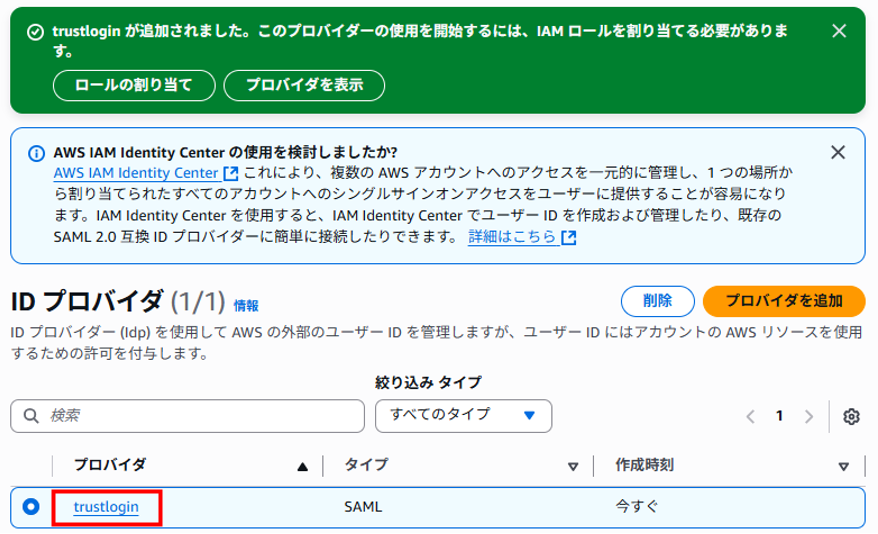Image resolution: width=878 pixels, height=534 pixels.
Task: Open table preferences gear icon
Action: (851, 416)
